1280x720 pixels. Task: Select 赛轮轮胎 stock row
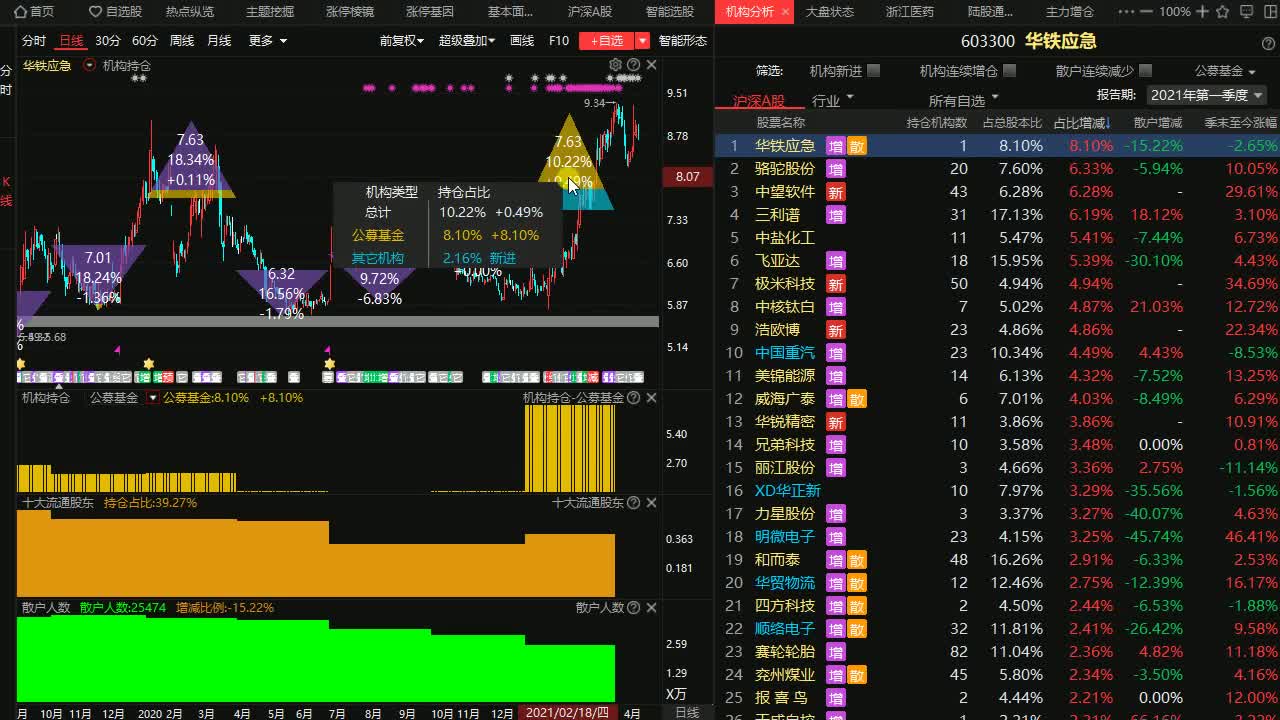point(998,652)
